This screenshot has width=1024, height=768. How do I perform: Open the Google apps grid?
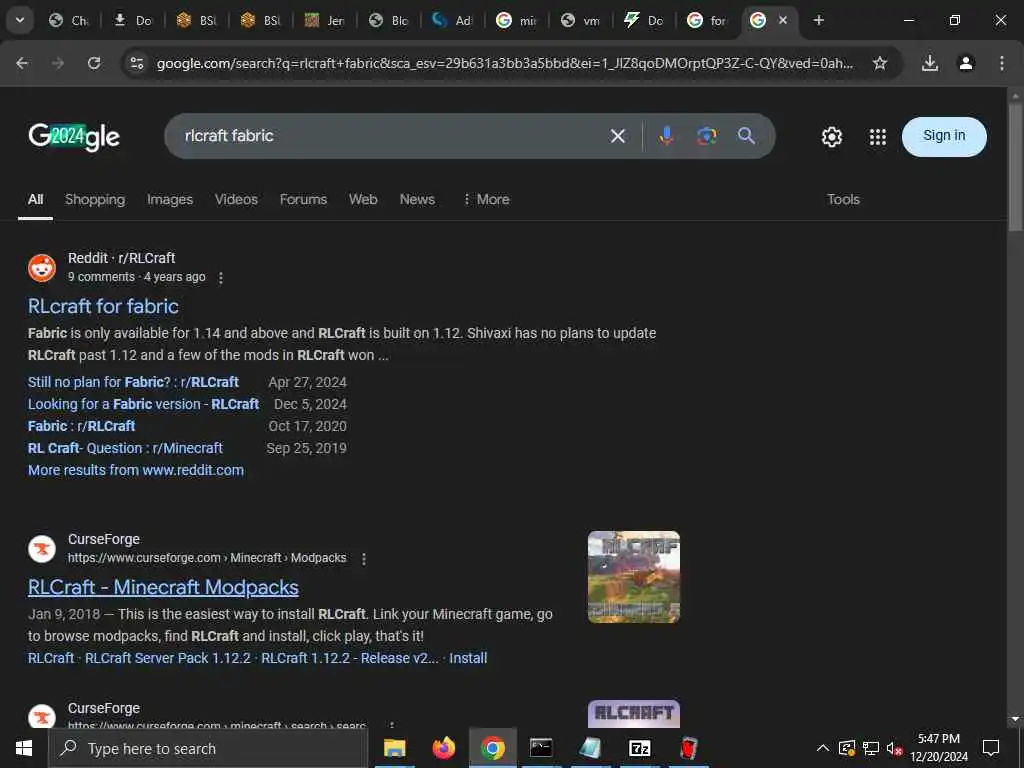(878, 136)
